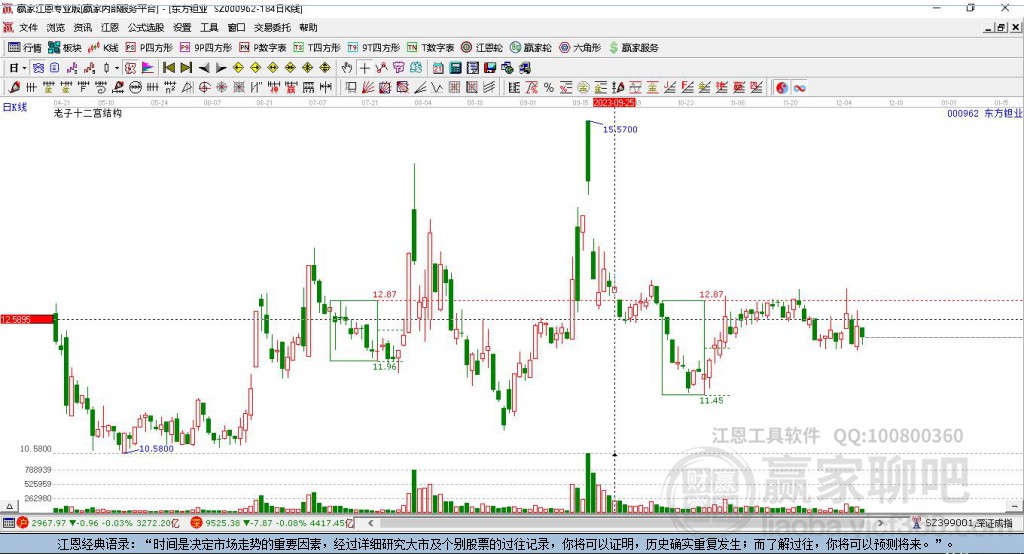
Task: Click the horizontal scrollbar right arrow
Action: [x=880, y=523]
